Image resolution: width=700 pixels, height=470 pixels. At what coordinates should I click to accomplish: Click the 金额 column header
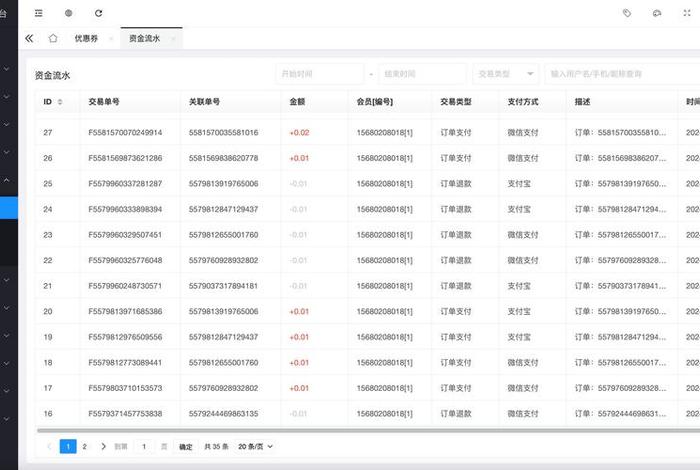coord(297,102)
